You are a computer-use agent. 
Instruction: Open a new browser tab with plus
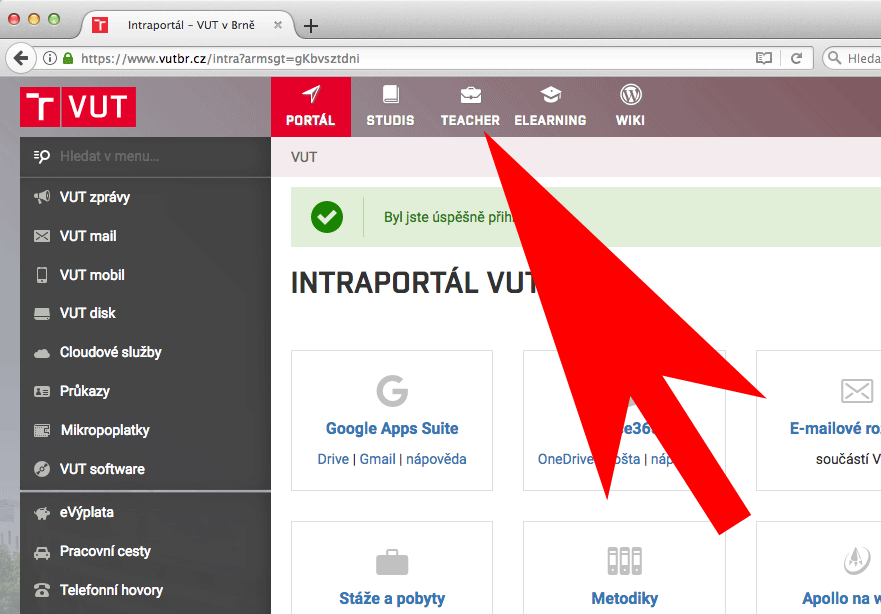[x=311, y=26]
